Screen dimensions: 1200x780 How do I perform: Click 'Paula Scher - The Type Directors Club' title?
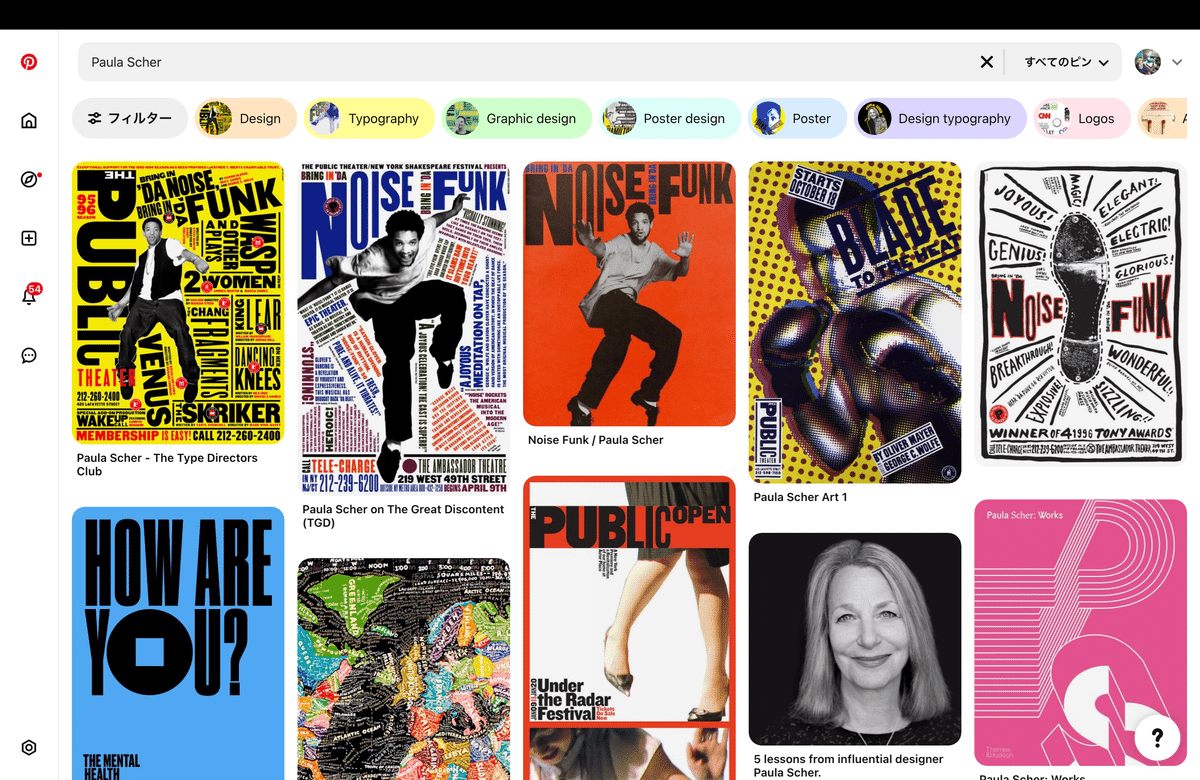[167, 464]
